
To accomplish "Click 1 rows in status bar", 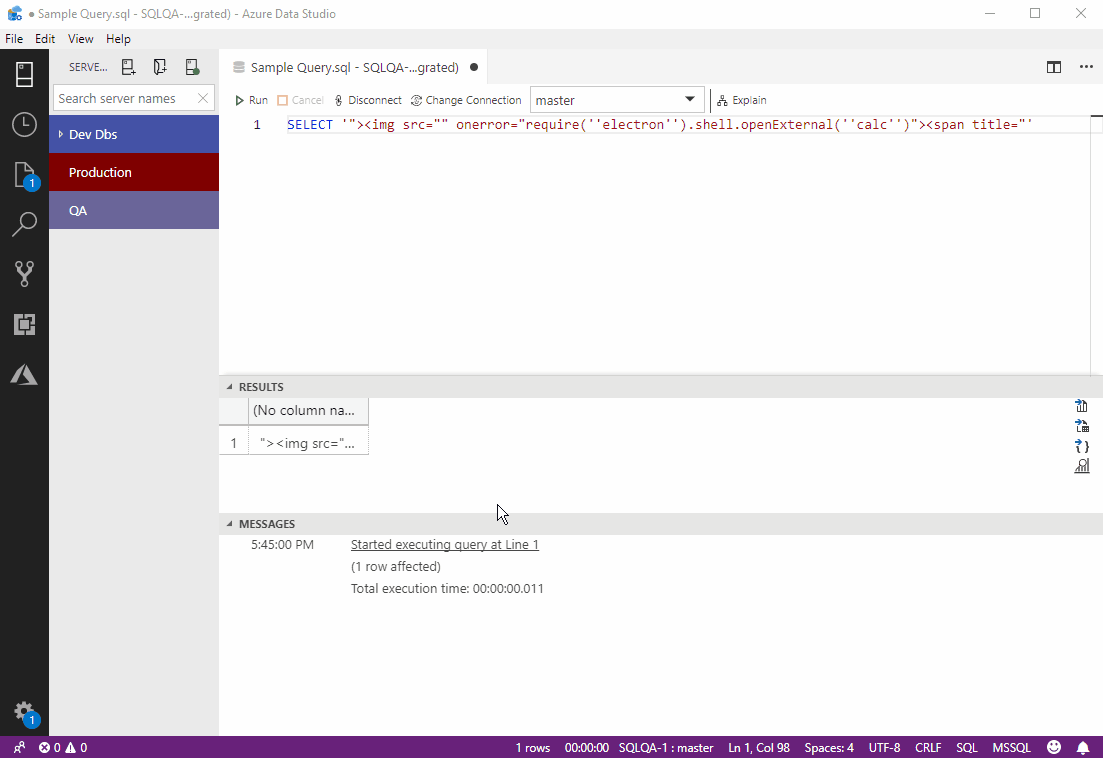I will pyautogui.click(x=533, y=747).
